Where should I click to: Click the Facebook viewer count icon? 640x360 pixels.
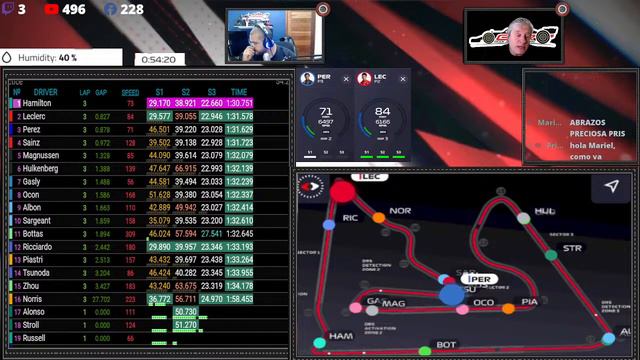point(111,9)
